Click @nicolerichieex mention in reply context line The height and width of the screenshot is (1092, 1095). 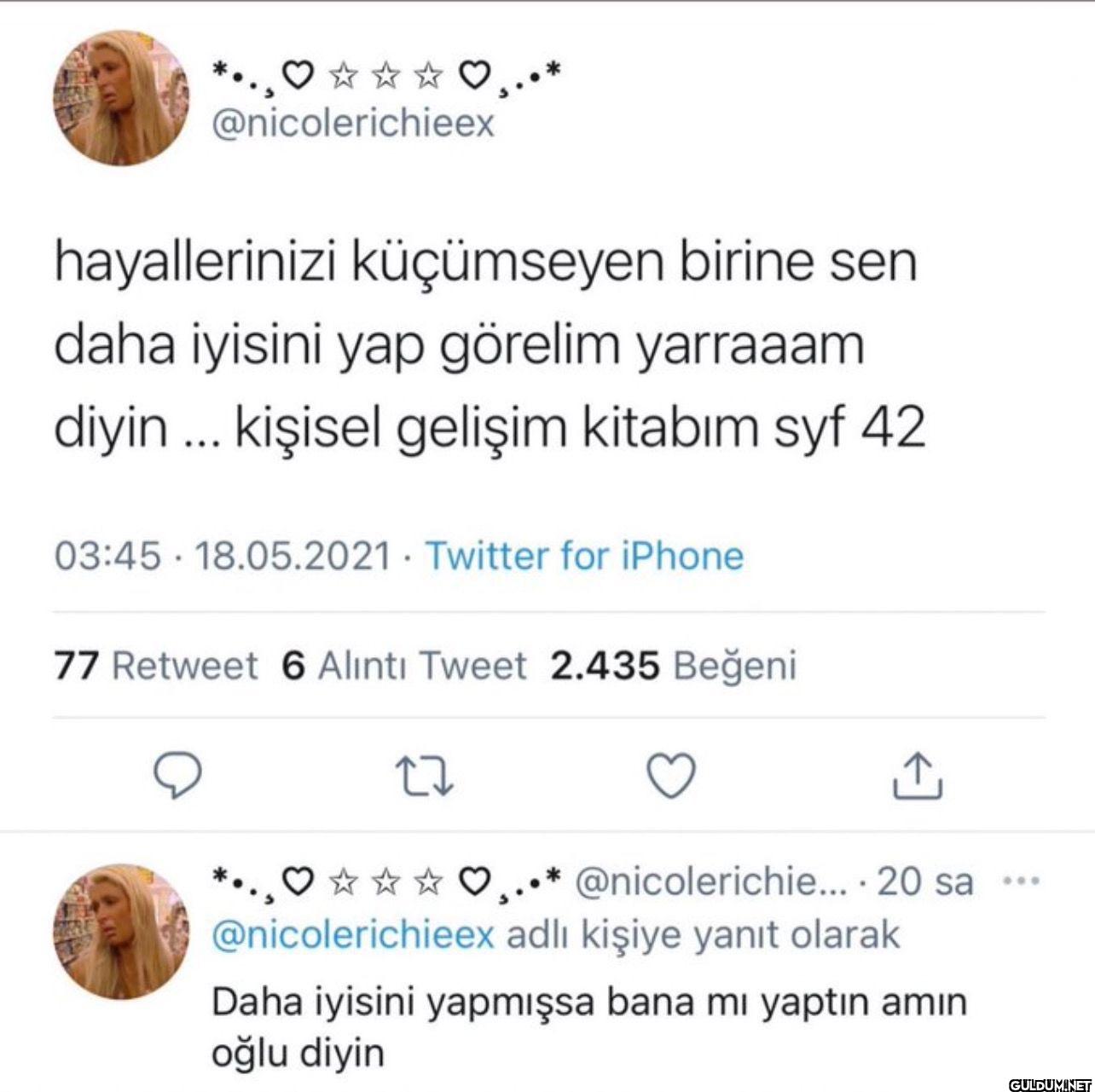(352, 935)
